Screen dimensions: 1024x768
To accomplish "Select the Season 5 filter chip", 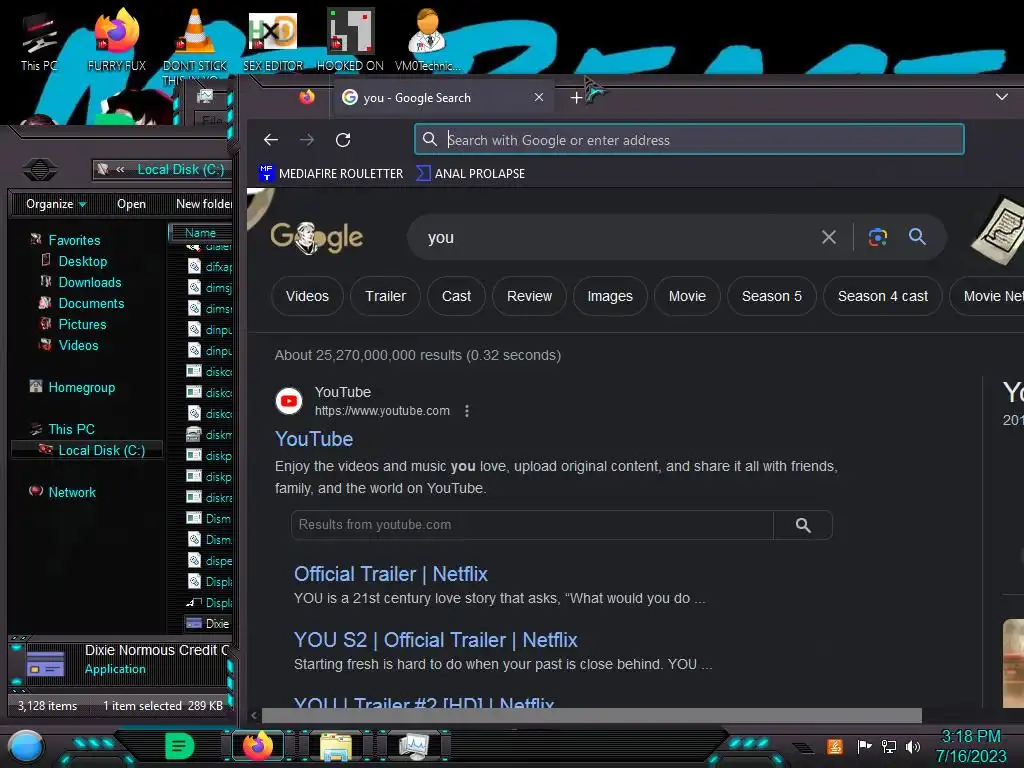I will coord(771,296).
